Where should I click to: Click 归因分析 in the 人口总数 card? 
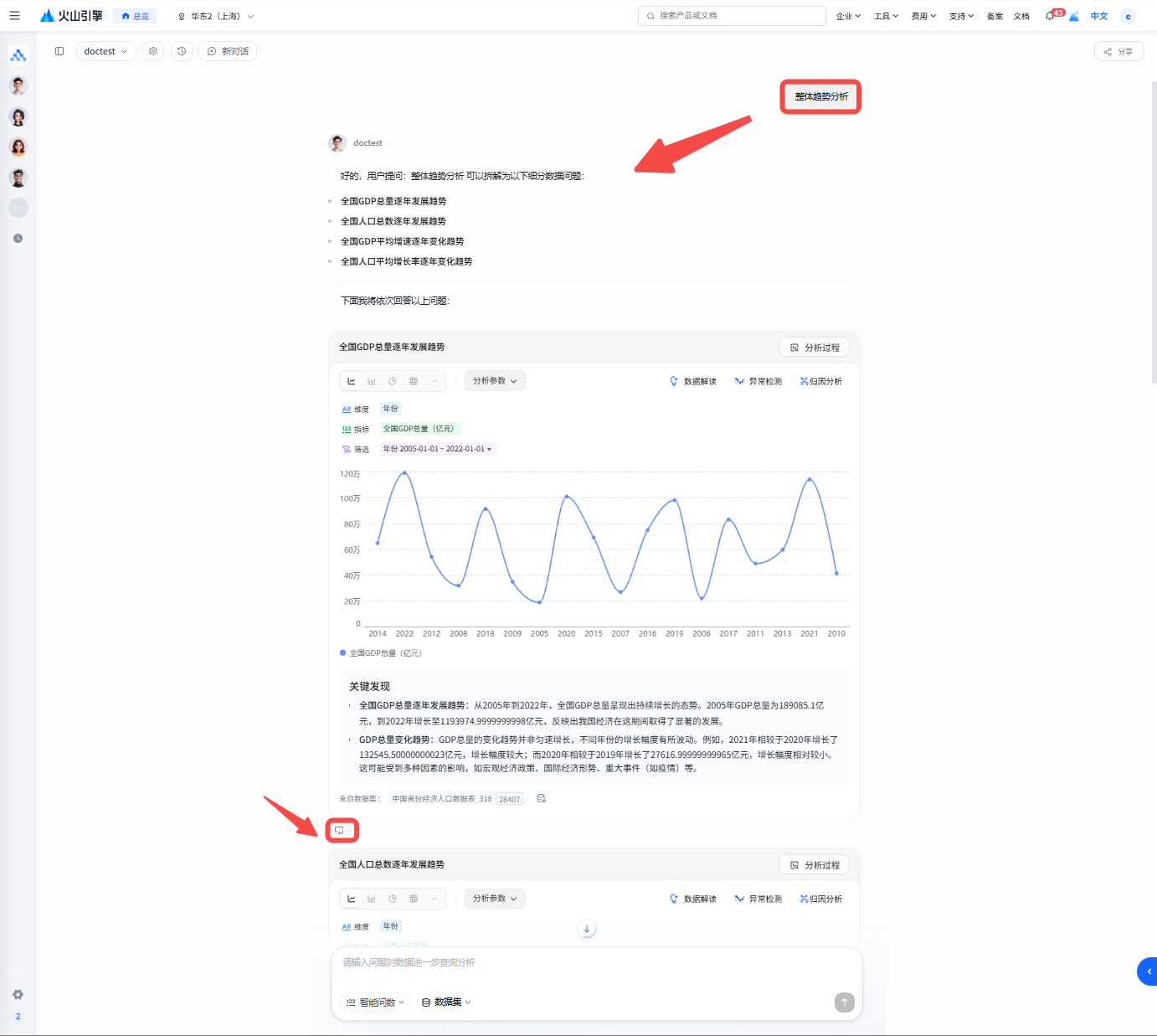[821, 899]
